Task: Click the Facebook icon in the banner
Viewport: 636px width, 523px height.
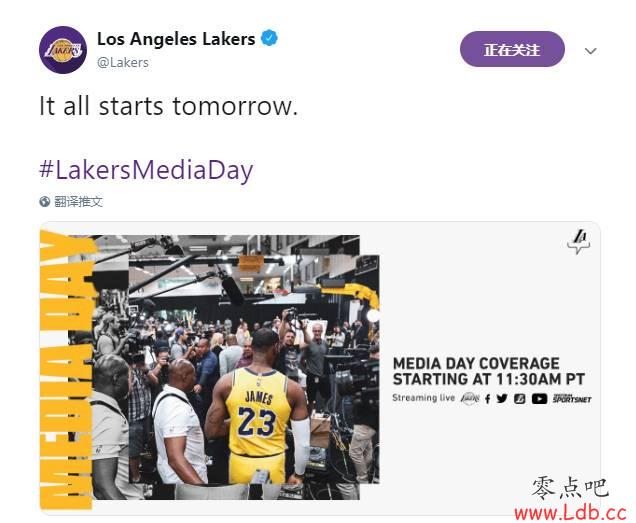Action: [x=487, y=398]
